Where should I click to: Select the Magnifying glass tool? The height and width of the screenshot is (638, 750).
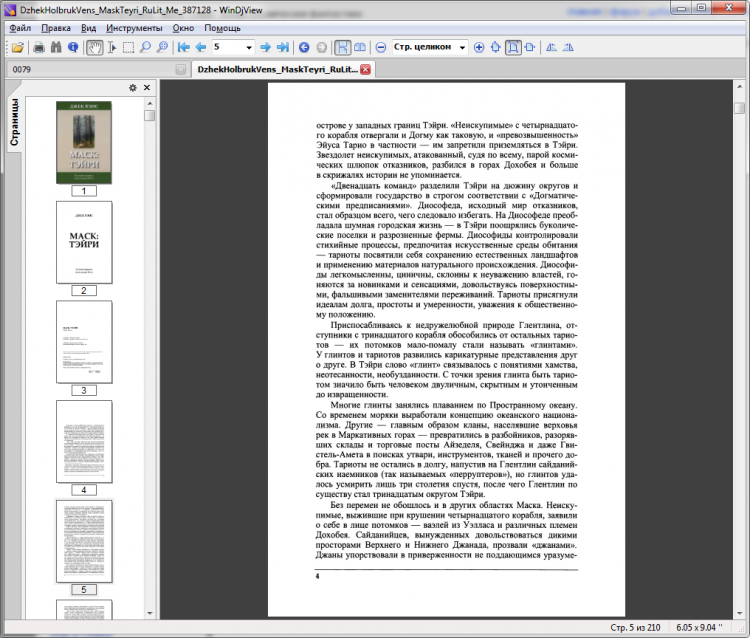click(x=145, y=47)
